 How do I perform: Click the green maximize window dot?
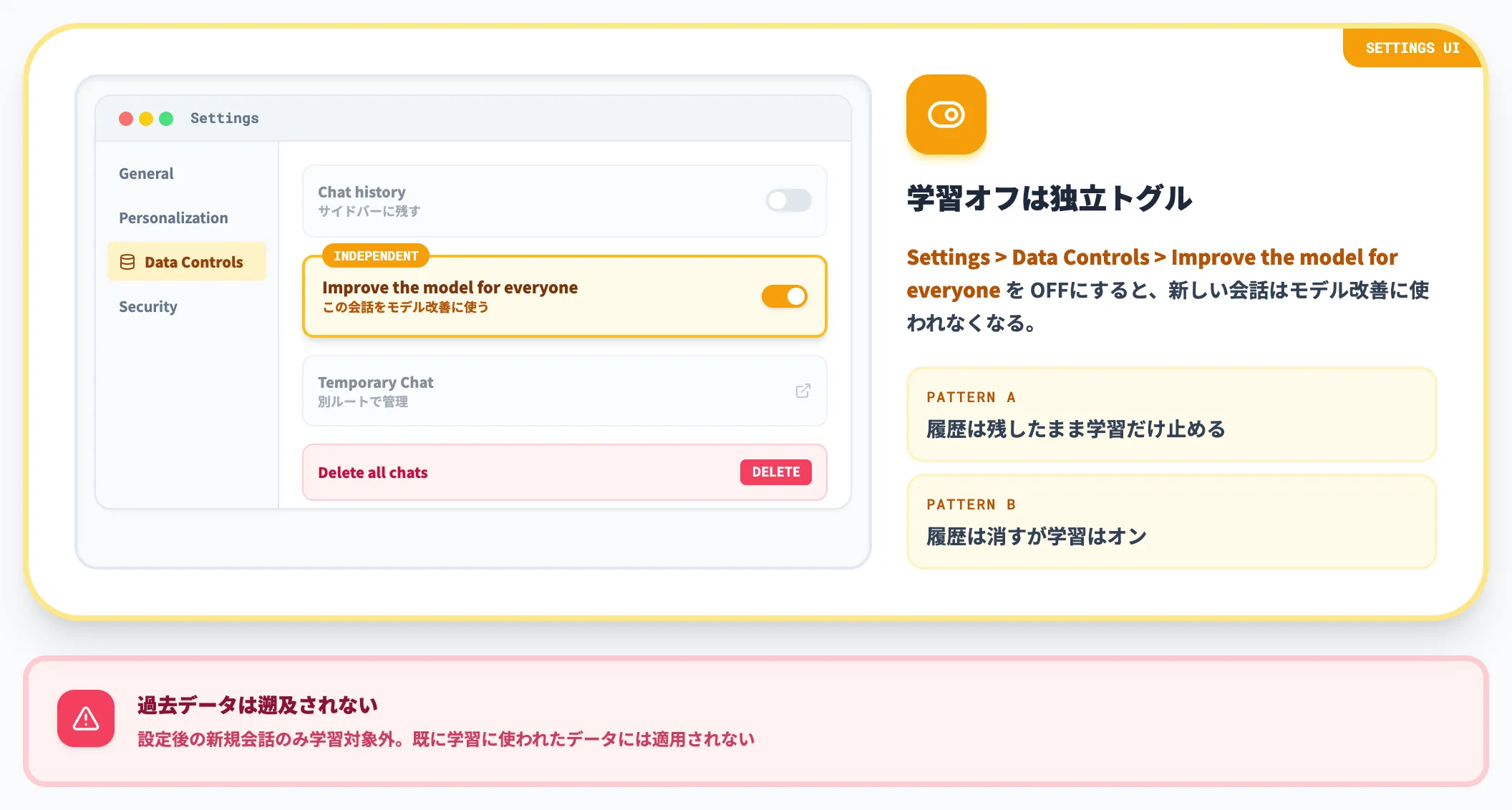pyautogui.click(x=166, y=119)
